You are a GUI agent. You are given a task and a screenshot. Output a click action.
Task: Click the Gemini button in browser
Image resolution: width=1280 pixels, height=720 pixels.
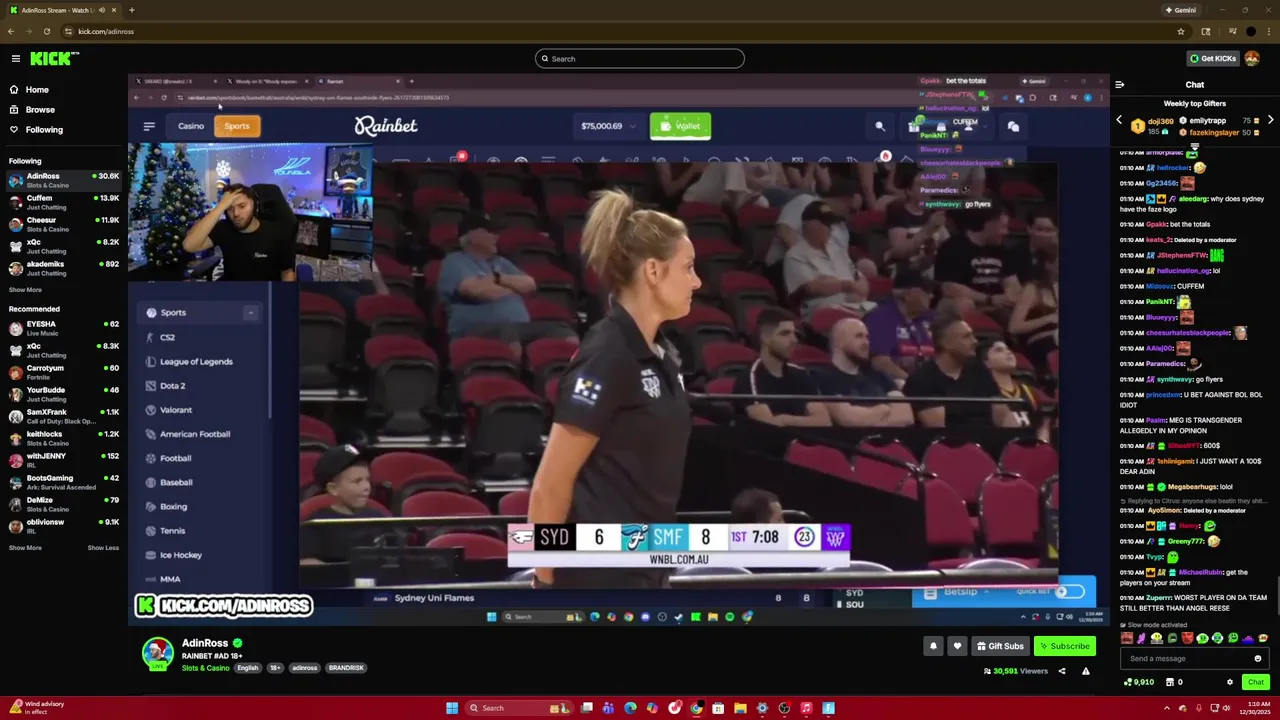[x=1180, y=10]
